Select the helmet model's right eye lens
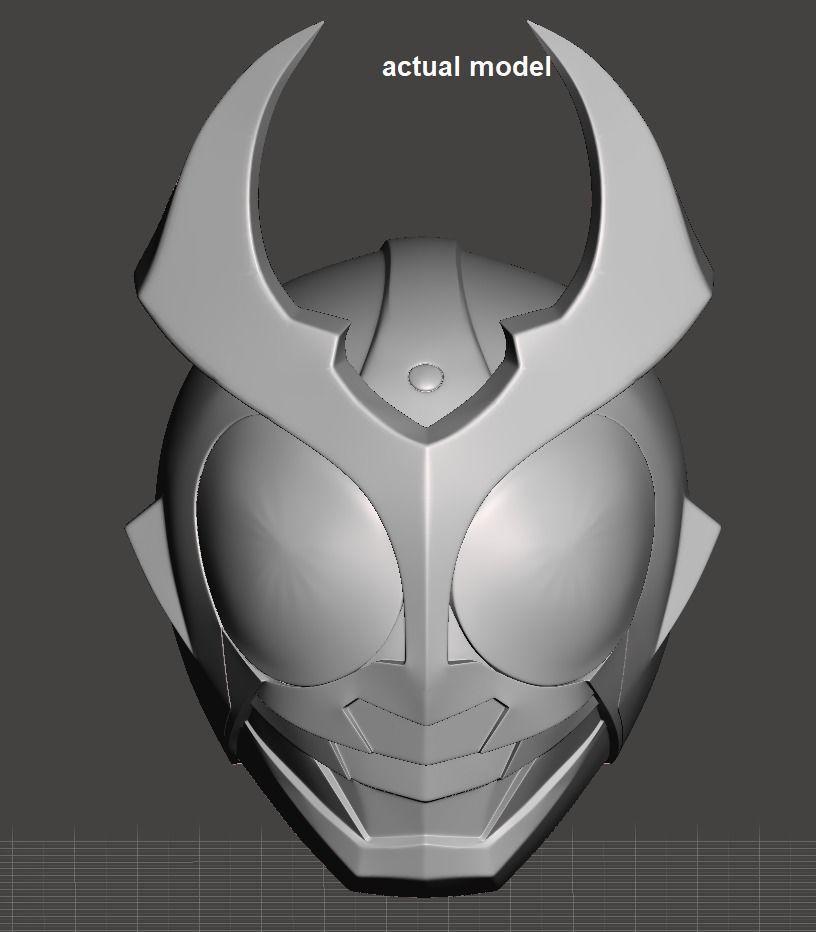The image size is (816, 932). pos(556,550)
